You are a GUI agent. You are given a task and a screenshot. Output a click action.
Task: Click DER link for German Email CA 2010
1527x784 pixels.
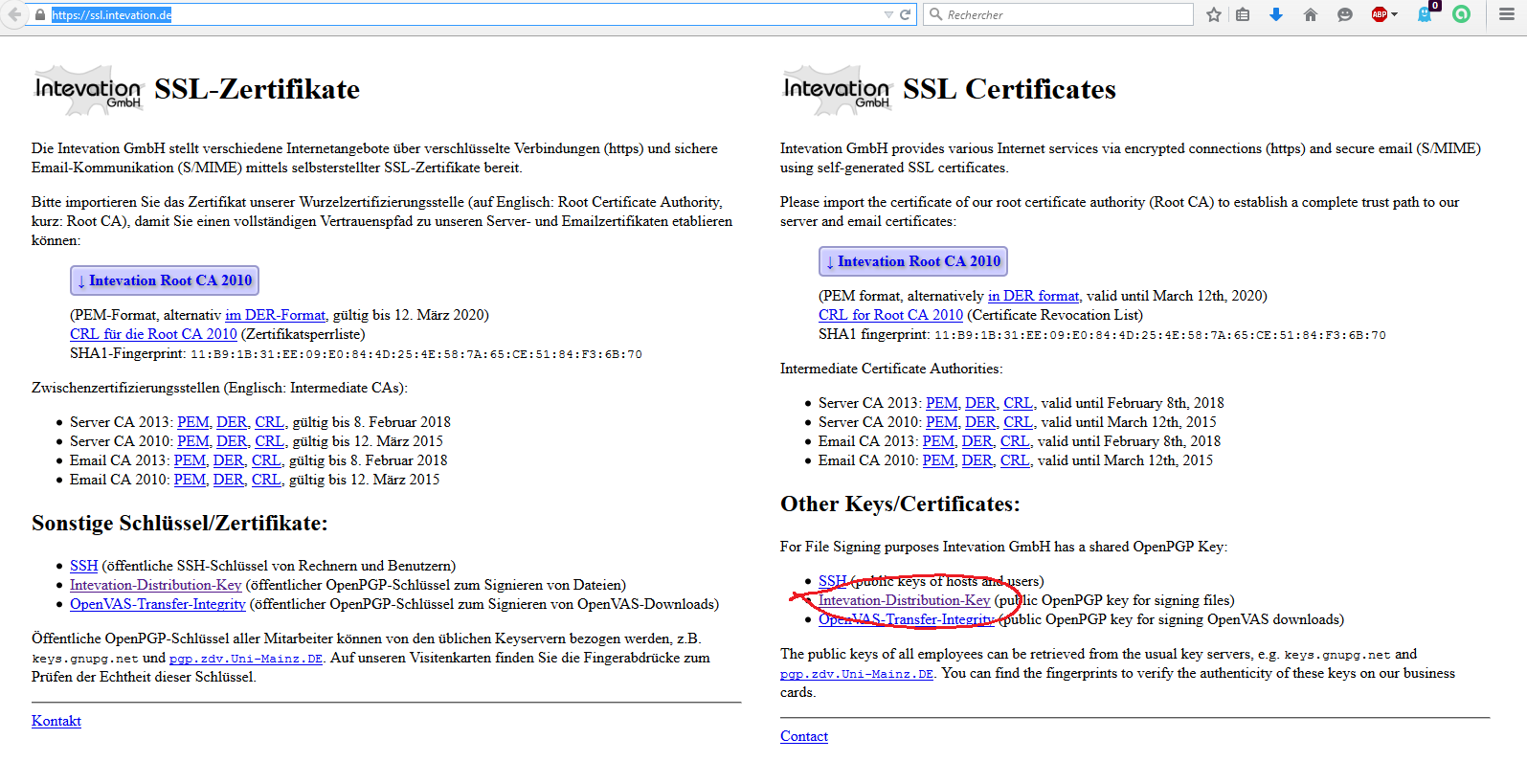pyautogui.click(x=229, y=480)
